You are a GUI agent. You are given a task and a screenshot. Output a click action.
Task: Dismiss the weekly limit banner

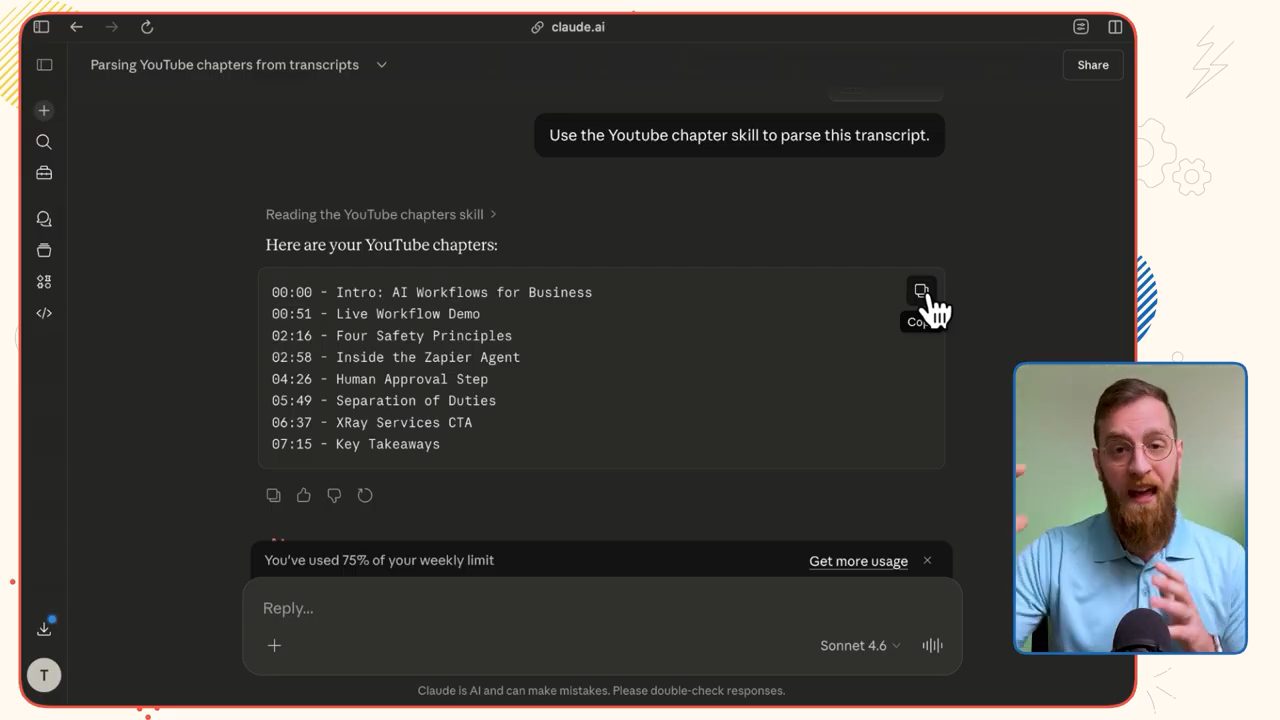(927, 560)
